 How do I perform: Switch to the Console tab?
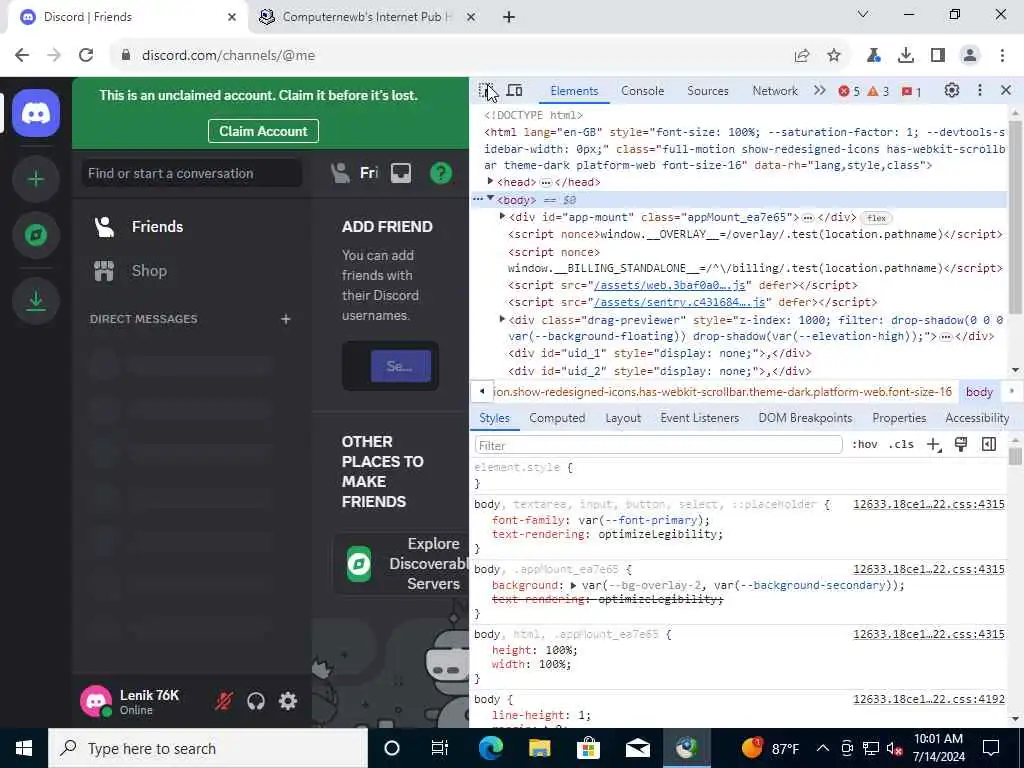(643, 91)
